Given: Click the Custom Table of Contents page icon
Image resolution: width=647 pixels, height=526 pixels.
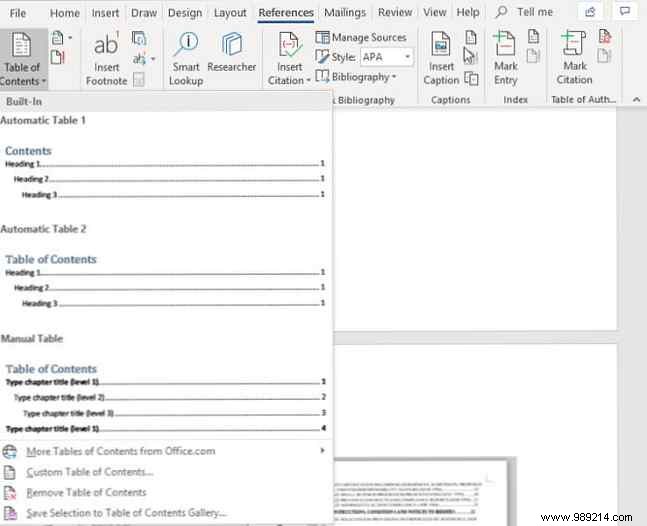Looking at the screenshot, I should pyautogui.click(x=9, y=472).
